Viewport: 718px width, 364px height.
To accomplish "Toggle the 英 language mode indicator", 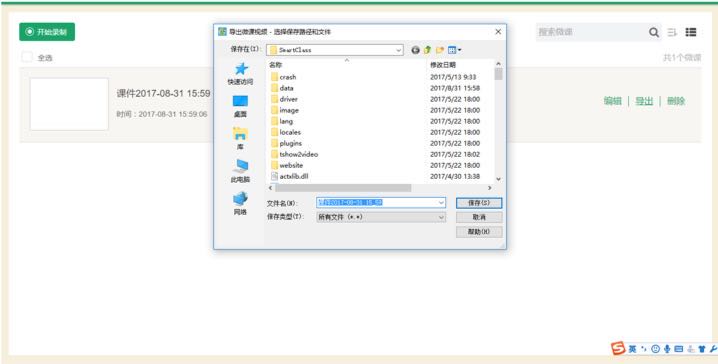I will pos(632,349).
